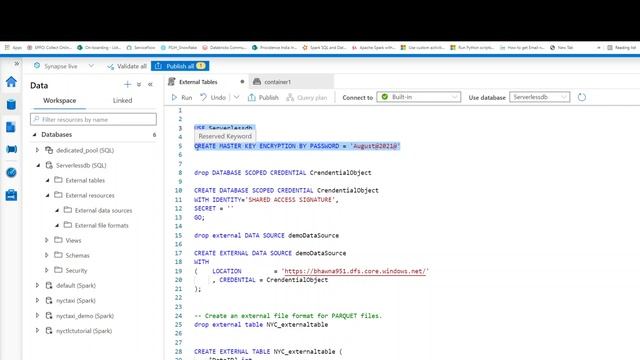
Task: Click the Databases count badge
Action: click(154, 135)
